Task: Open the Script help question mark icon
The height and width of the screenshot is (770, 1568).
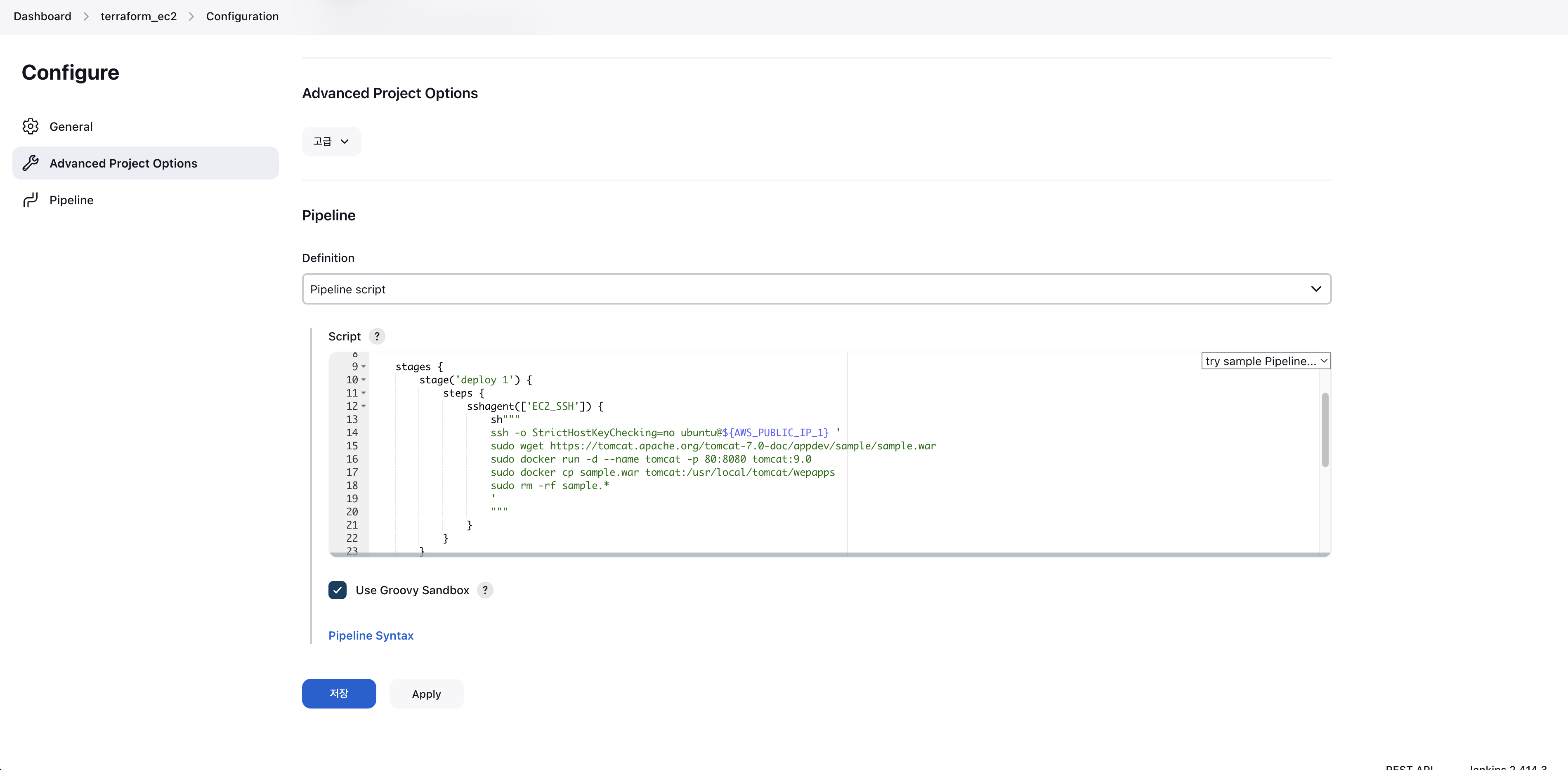Action: pos(377,337)
